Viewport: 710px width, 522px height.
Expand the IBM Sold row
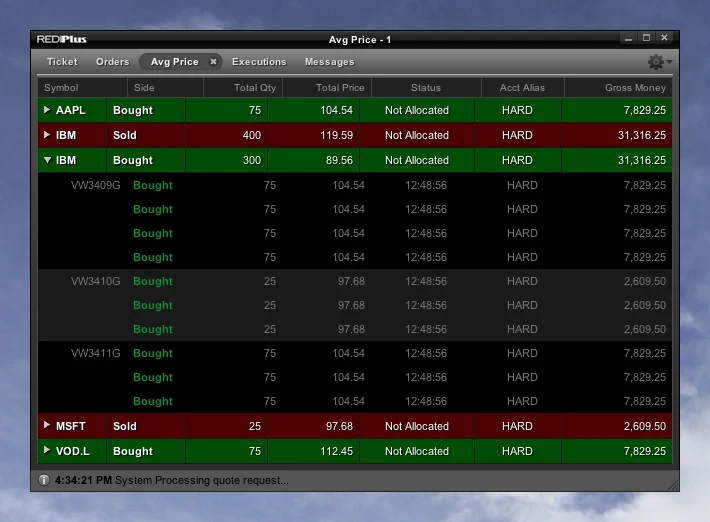click(x=47, y=134)
